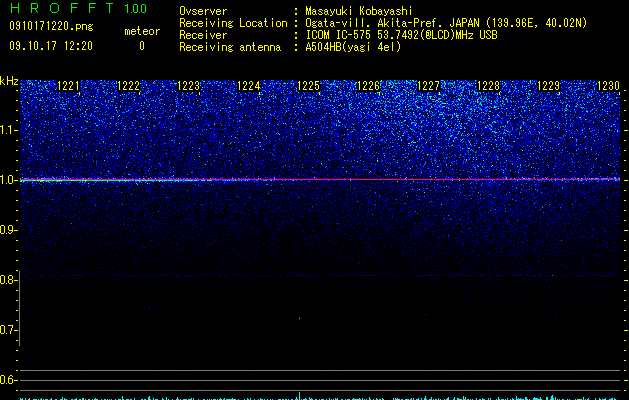Click the observer name Masayuki Kobayashi
Image resolution: width=629 pixels, height=400 pixels.
tap(359, 11)
